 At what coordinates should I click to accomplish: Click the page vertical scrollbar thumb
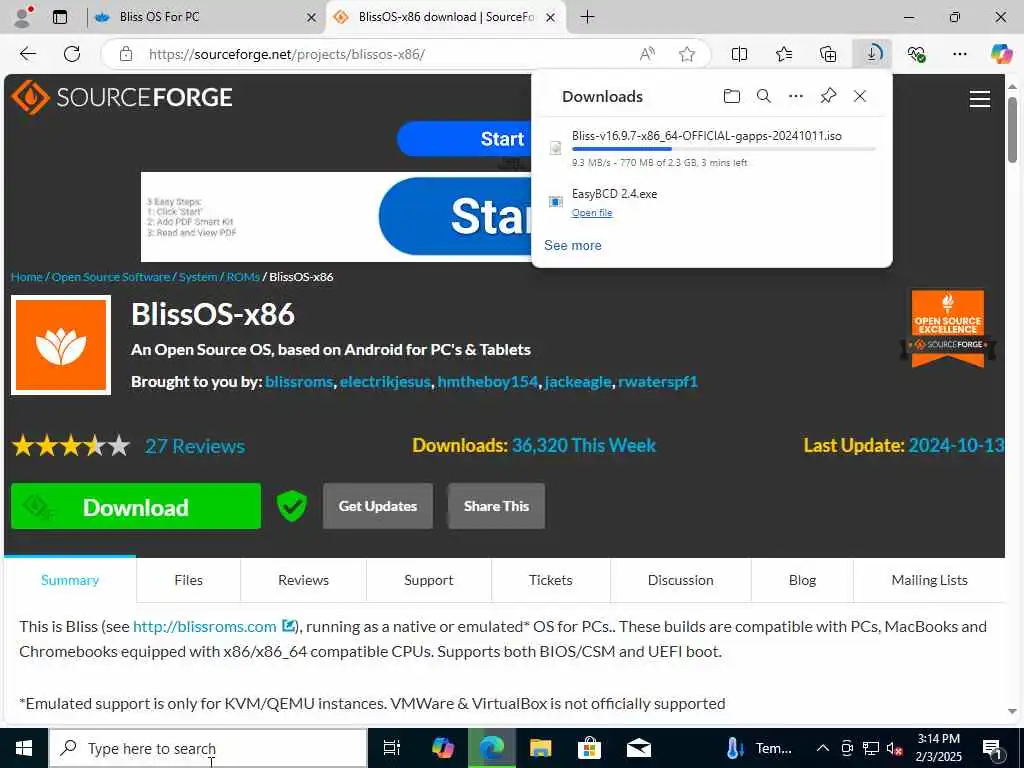click(x=1012, y=129)
